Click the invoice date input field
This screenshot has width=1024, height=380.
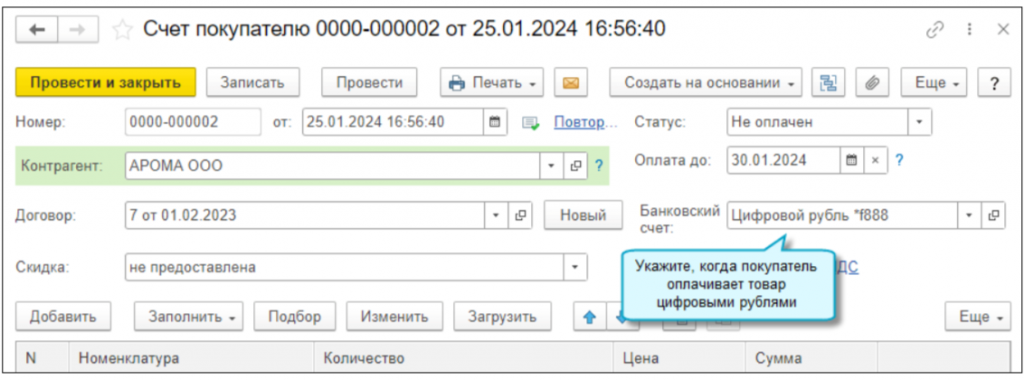pyautogui.click(x=392, y=121)
